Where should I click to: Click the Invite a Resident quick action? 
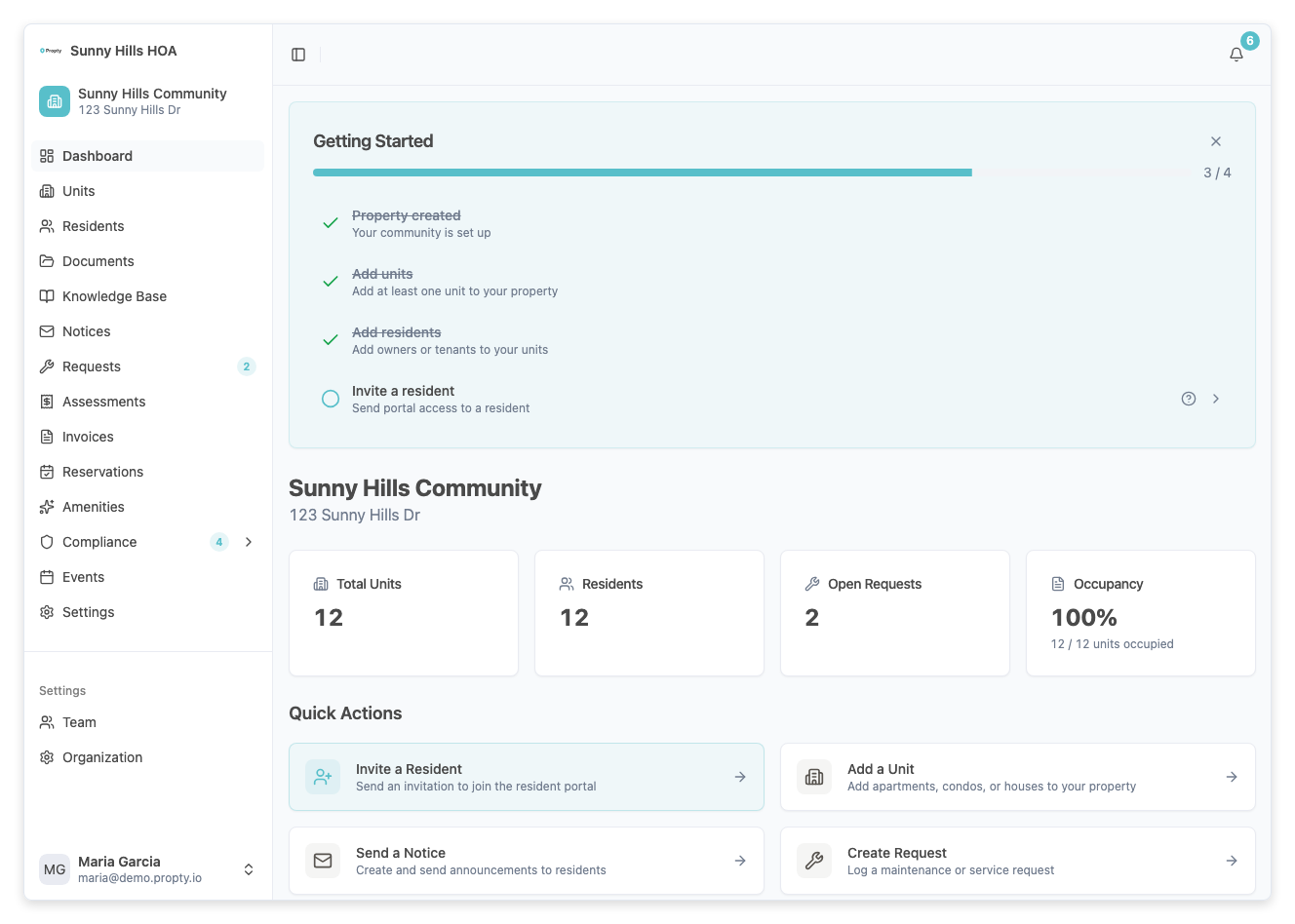coord(527,777)
